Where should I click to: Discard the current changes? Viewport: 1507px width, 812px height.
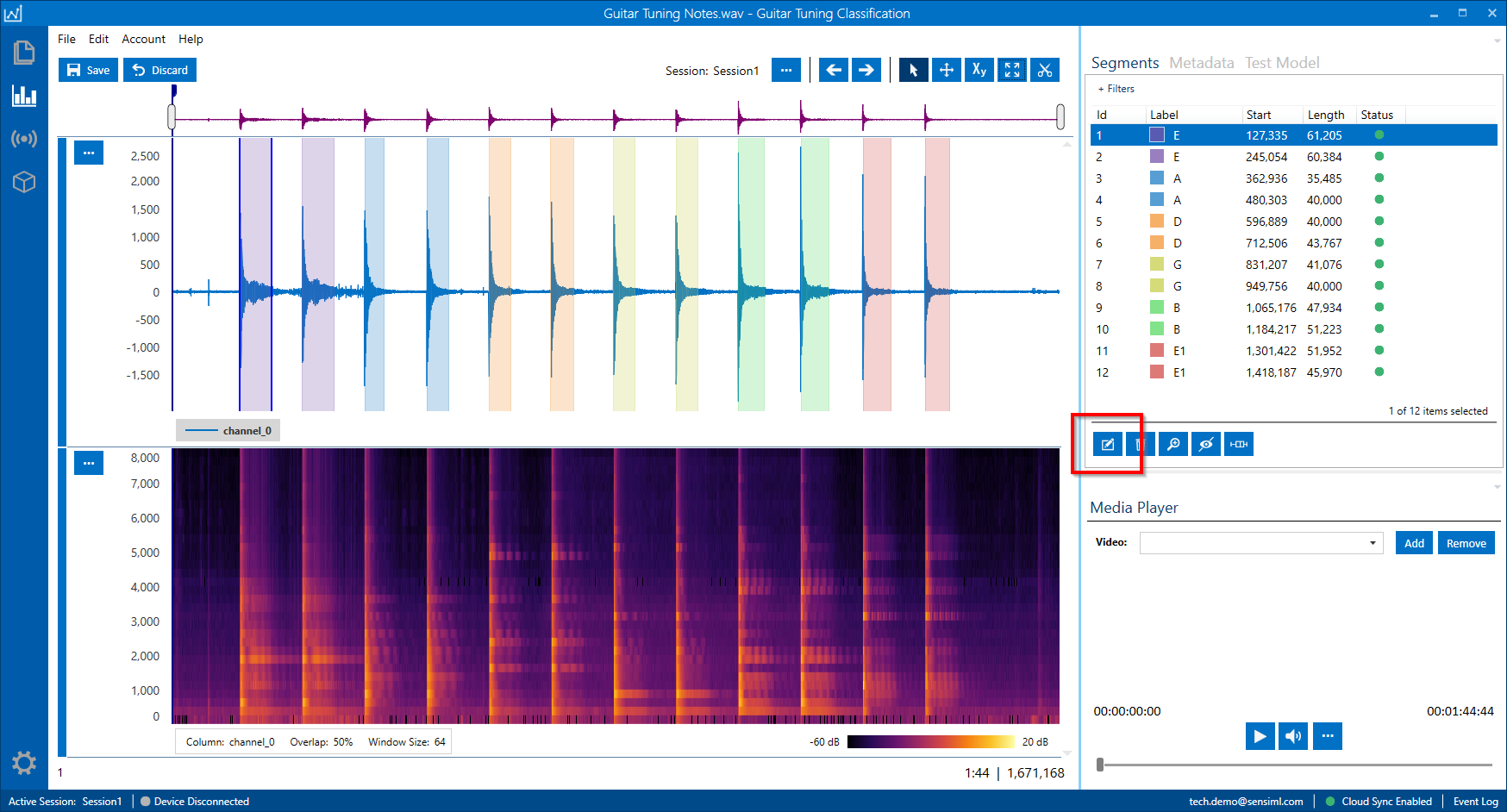tap(159, 70)
